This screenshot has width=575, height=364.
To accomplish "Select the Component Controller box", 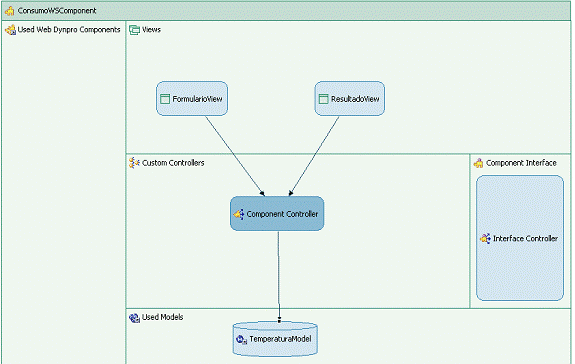I will (277, 214).
